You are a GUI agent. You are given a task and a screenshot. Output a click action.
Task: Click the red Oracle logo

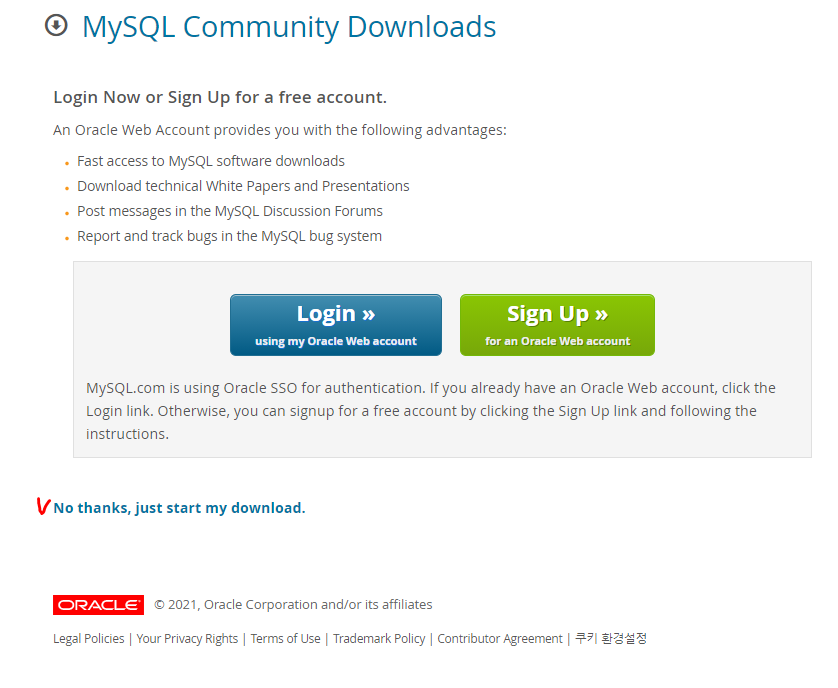click(98, 605)
